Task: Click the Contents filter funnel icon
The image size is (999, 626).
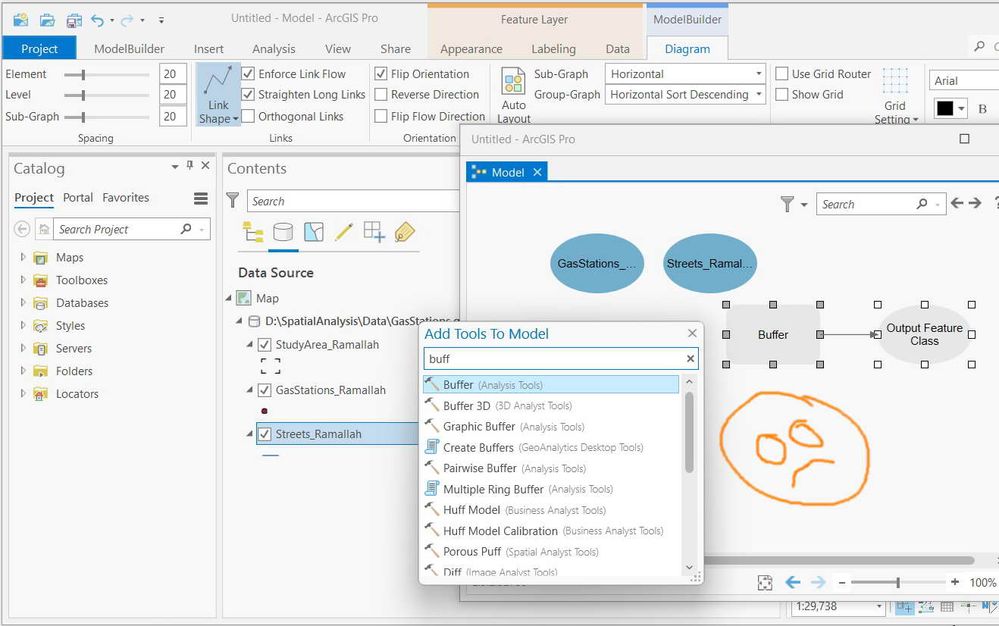Action: [233, 201]
